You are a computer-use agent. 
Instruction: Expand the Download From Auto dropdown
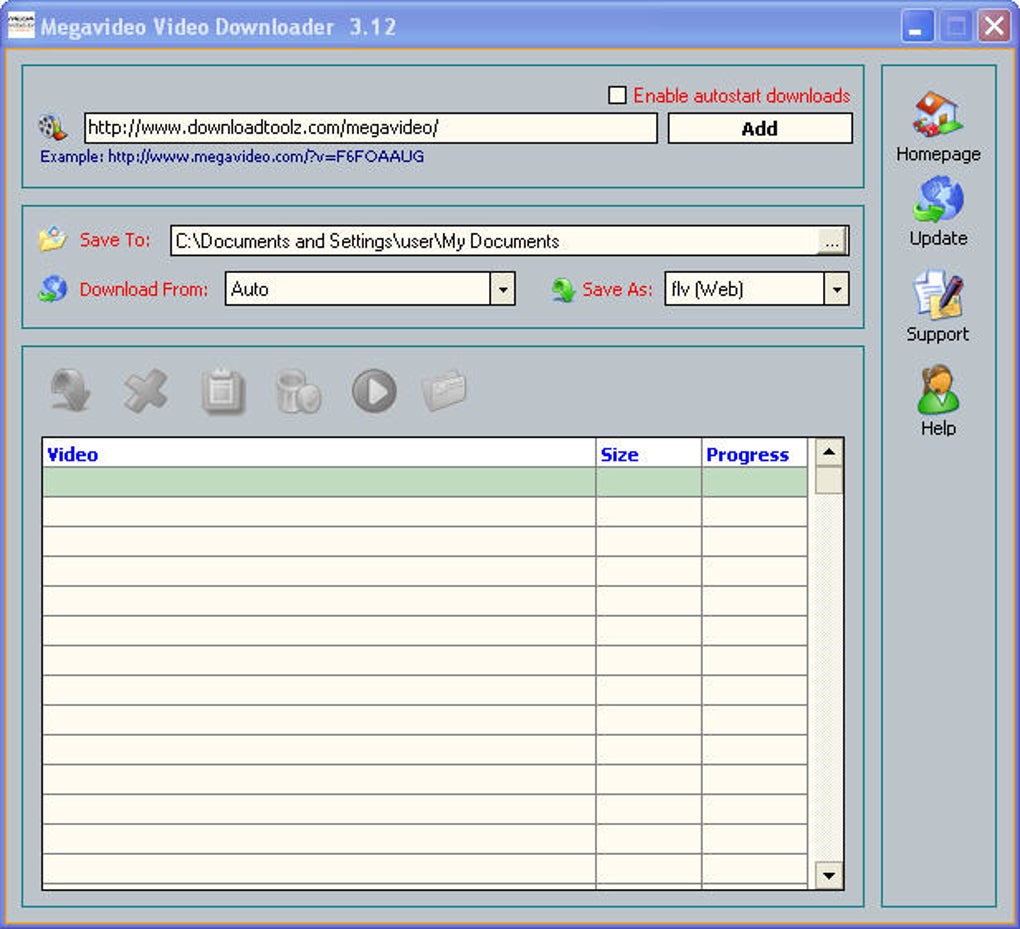click(x=502, y=289)
